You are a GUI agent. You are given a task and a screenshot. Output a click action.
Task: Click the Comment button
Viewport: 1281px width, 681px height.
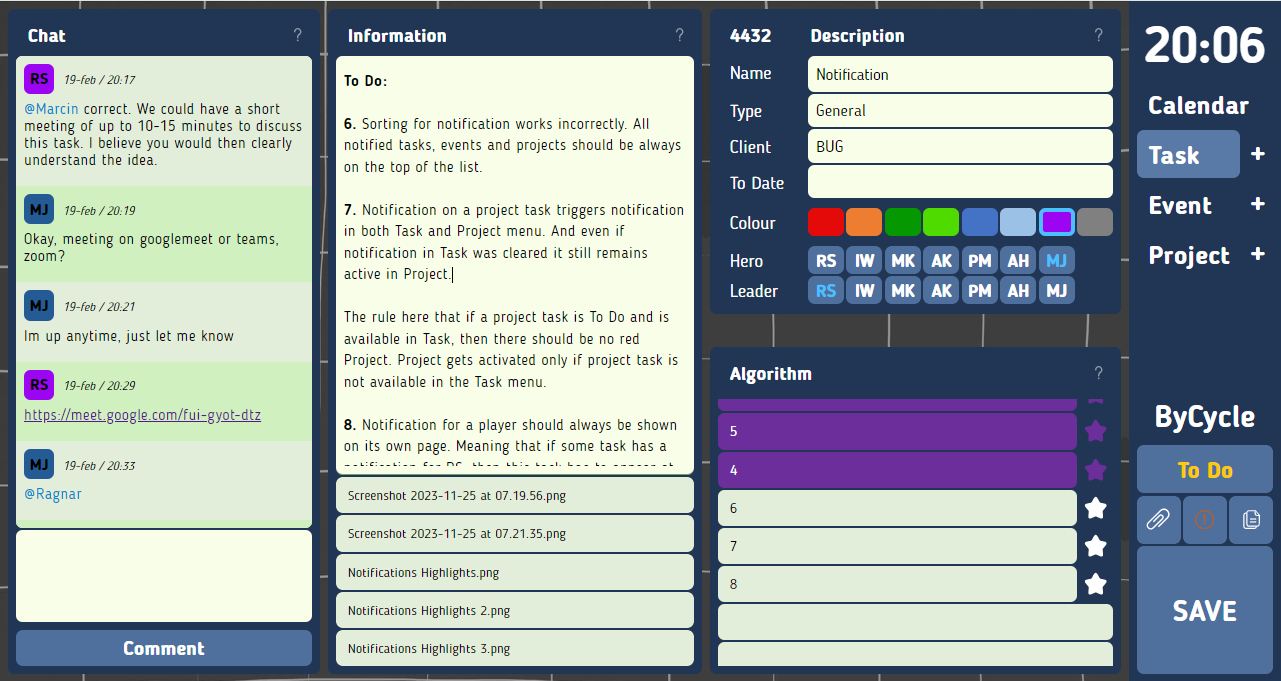point(164,648)
